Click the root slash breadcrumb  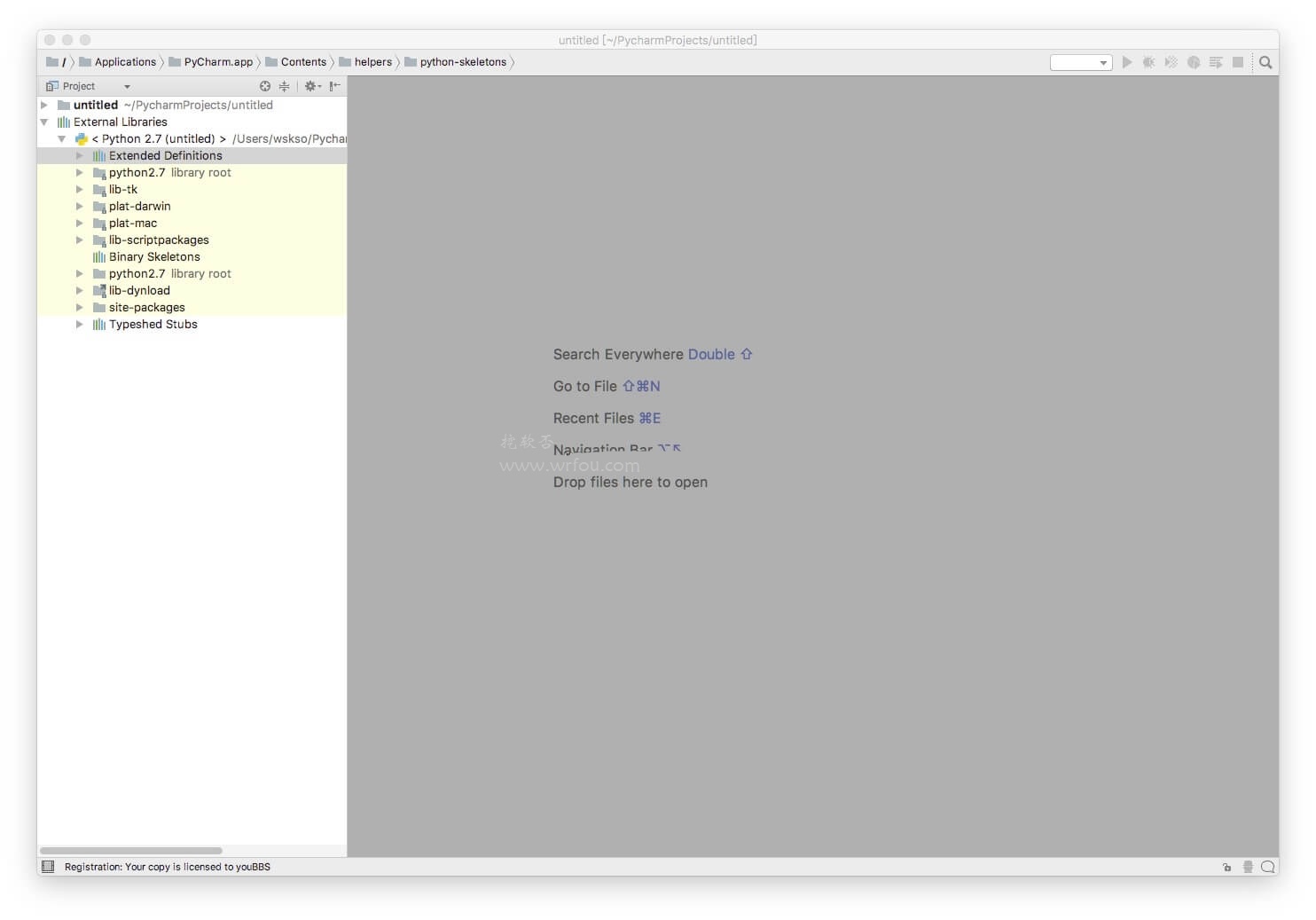click(x=58, y=62)
